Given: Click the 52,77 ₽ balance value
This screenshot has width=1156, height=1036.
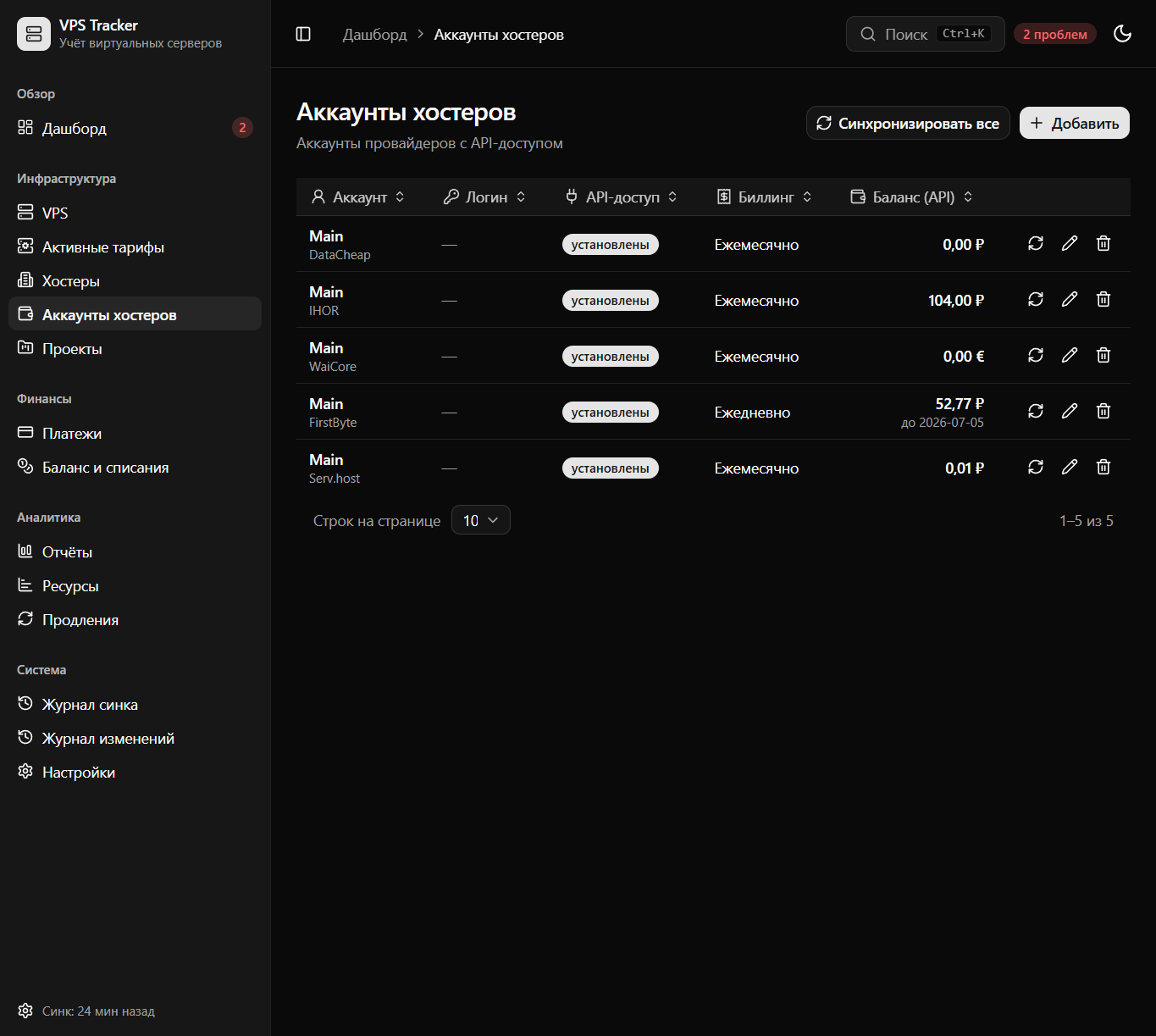Looking at the screenshot, I should point(960,403).
